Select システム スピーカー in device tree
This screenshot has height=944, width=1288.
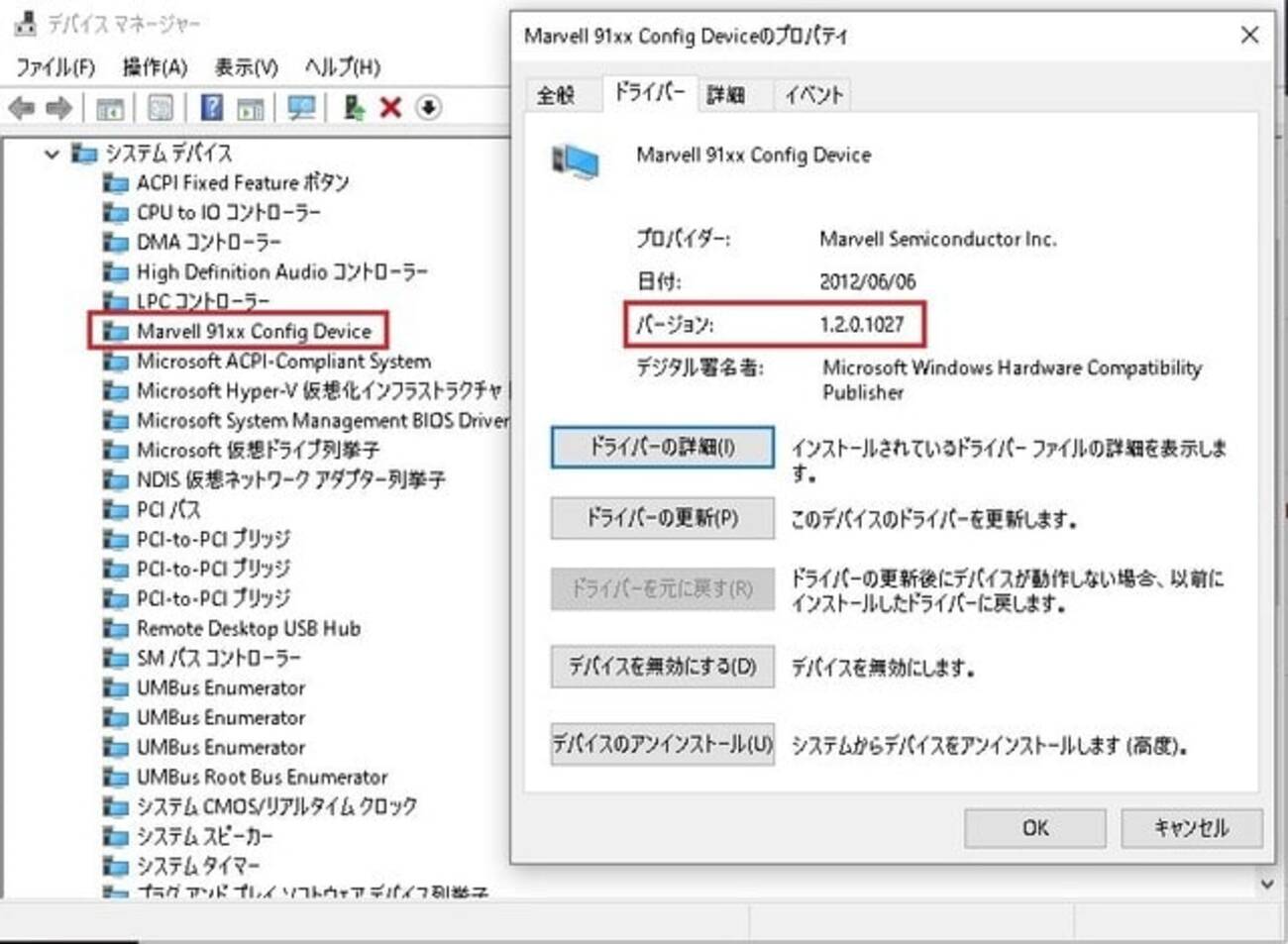coord(188,837)
